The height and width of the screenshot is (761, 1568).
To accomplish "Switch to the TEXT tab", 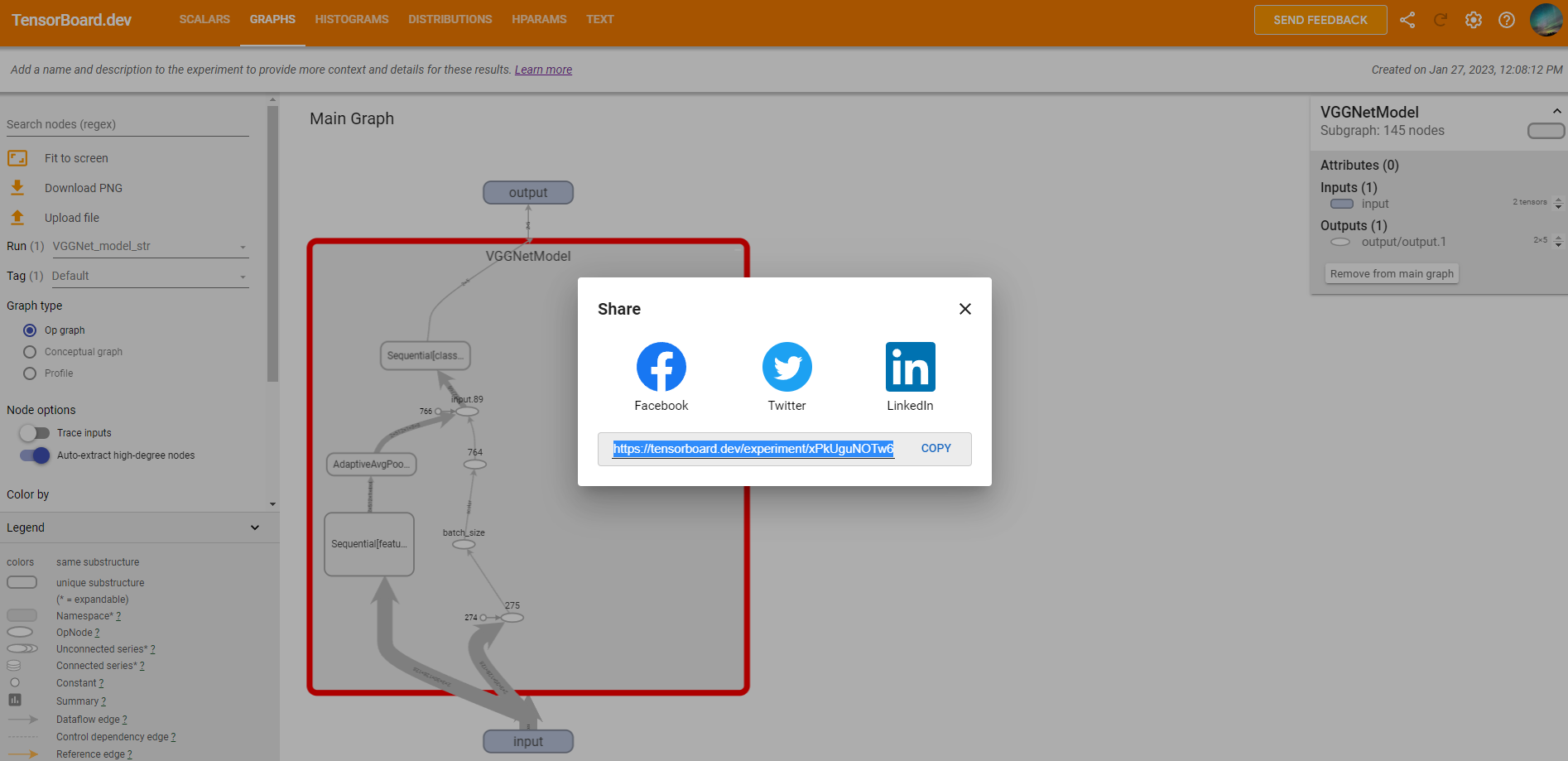I will point(600,19).
